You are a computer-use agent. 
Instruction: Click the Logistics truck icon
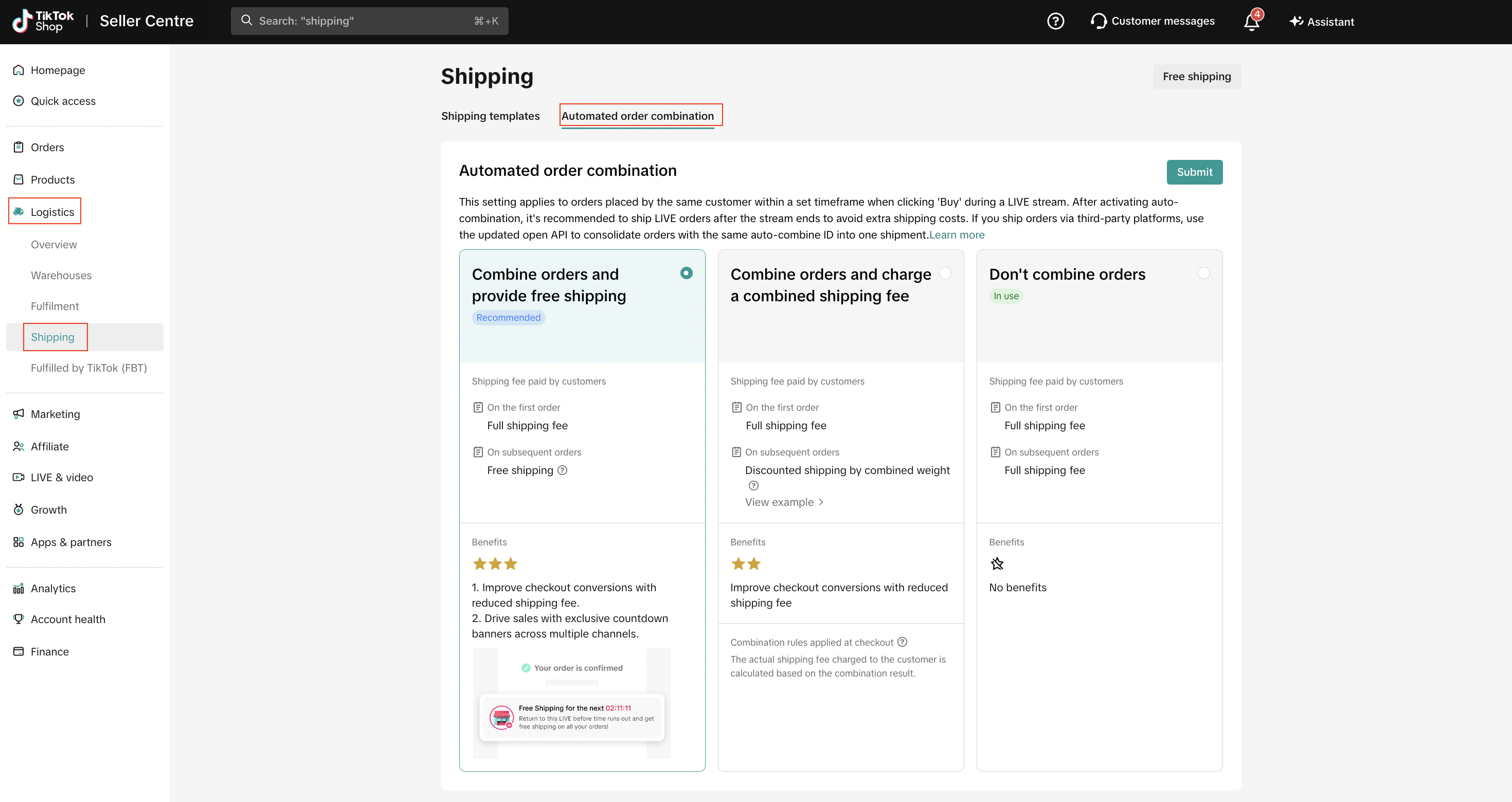pyautogui.click(x=19, y=212)
